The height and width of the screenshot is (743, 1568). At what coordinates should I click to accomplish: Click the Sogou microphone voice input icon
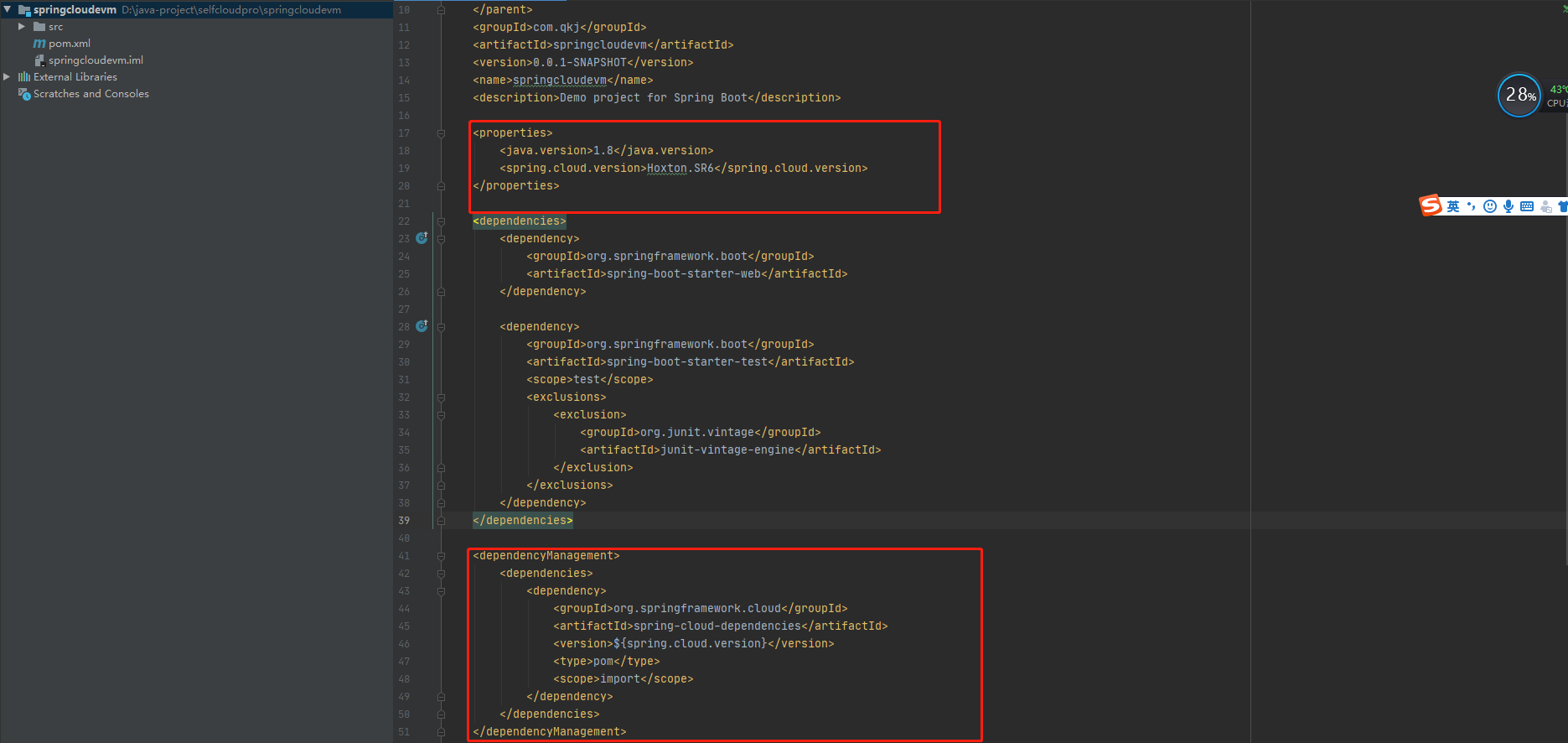1508,206
